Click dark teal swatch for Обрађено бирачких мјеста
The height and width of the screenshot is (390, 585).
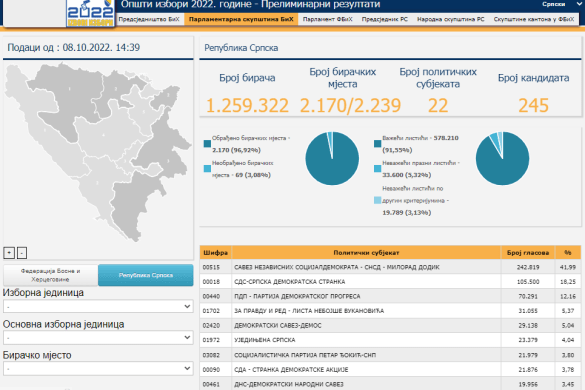pos(207,144)
